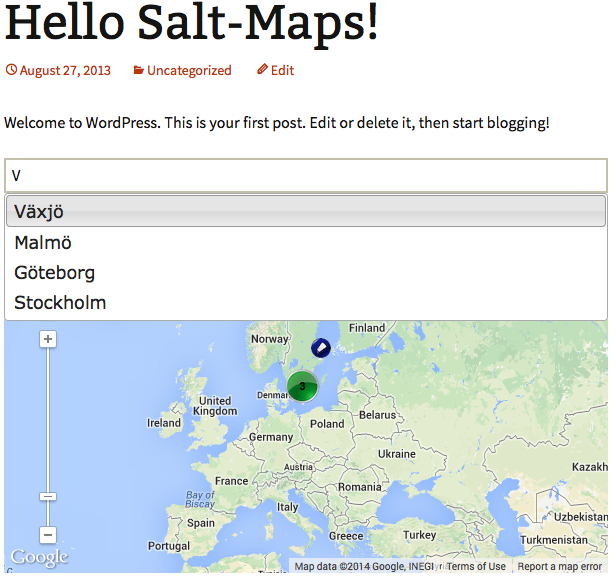Choose Göteborg in the autocomplete dropdown
This screenshot has width=615, height=583.
306,273
